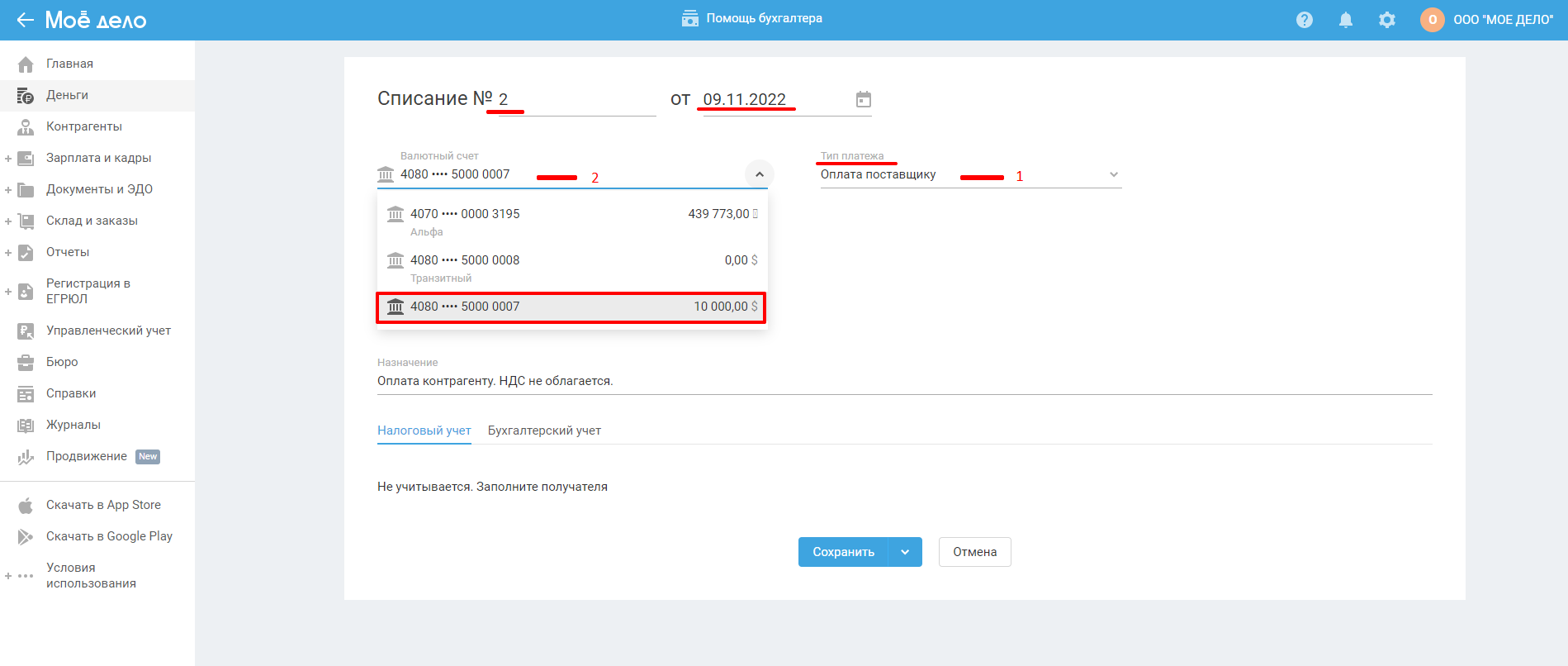Select the Альфа account 4070 0000 3195

(571, 221)
